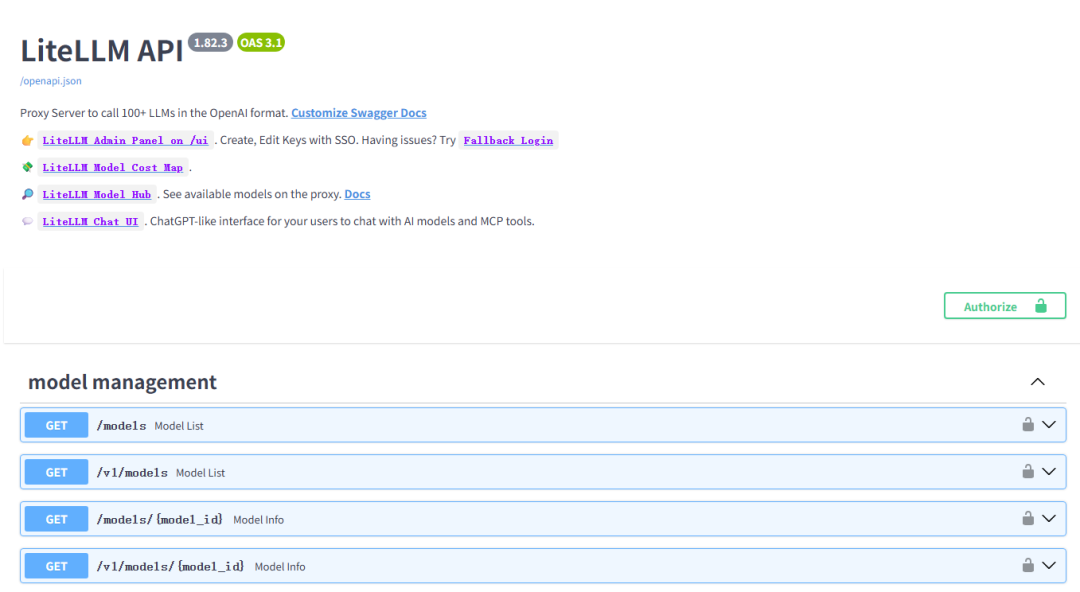Image resolution: width=1080 pixels, height=592 pixels.
Task: Expand the GET /v1/models endpoint chevron
Action: (x=1049, y=472)
